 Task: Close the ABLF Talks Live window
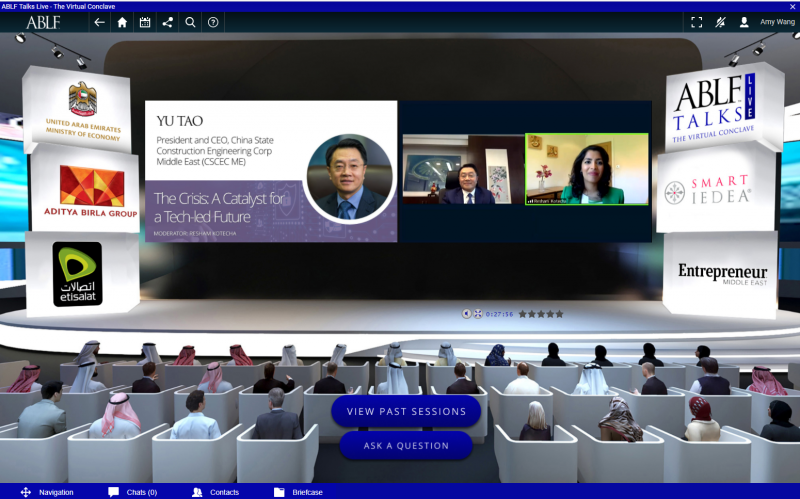[792, 6]
